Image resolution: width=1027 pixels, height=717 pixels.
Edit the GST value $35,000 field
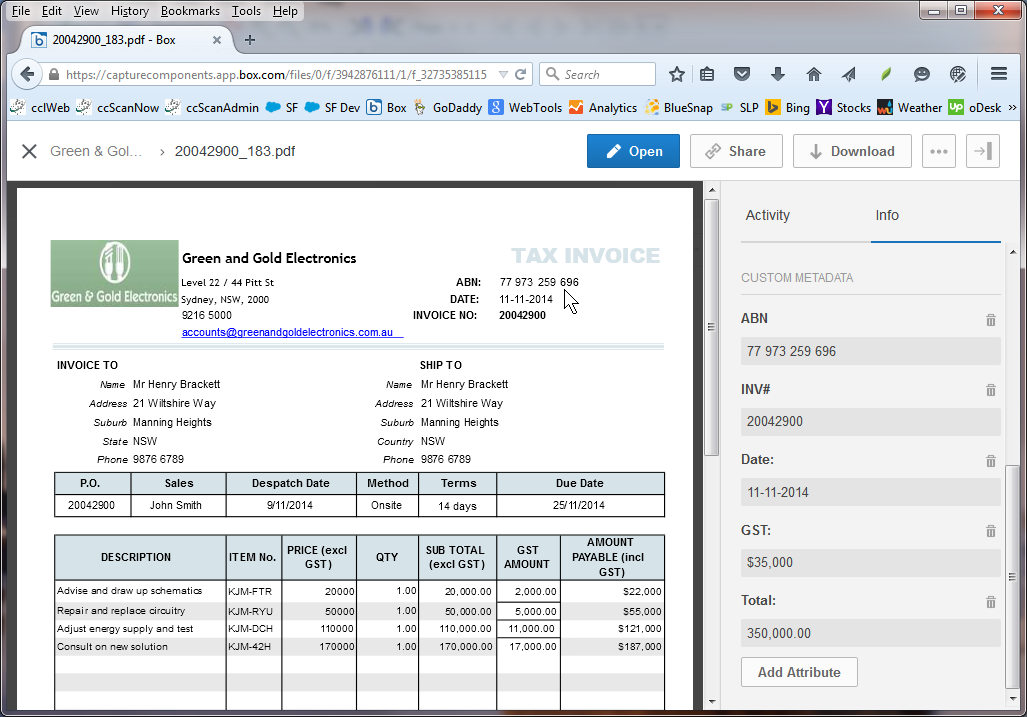tap(870, 562)
